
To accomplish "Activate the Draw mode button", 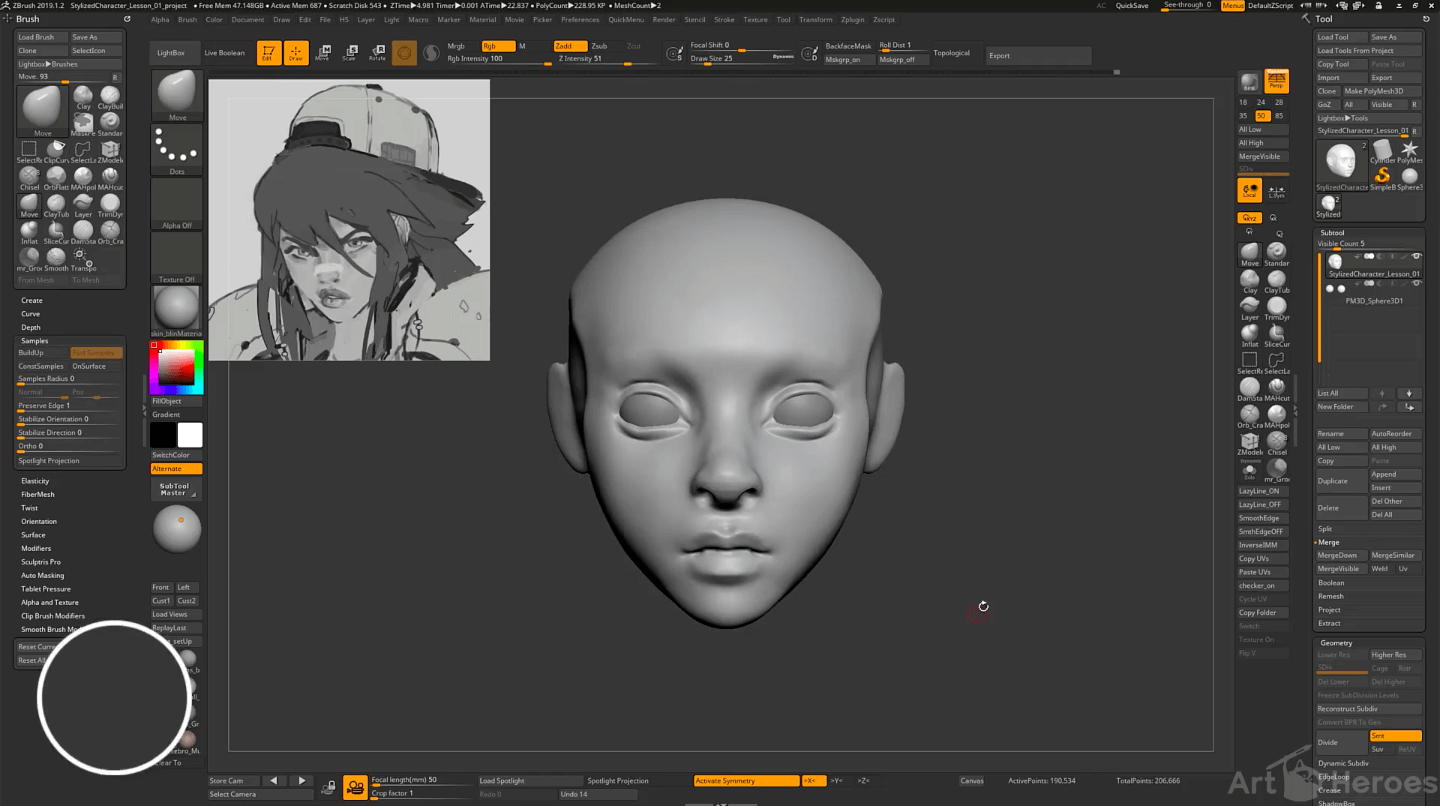I will coord(296,53).
